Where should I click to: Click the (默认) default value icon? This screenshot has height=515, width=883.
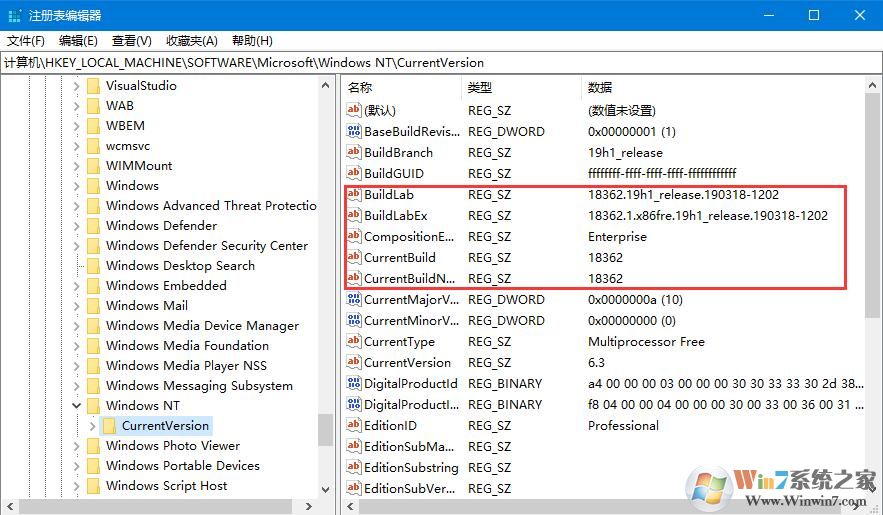[354, 110]
